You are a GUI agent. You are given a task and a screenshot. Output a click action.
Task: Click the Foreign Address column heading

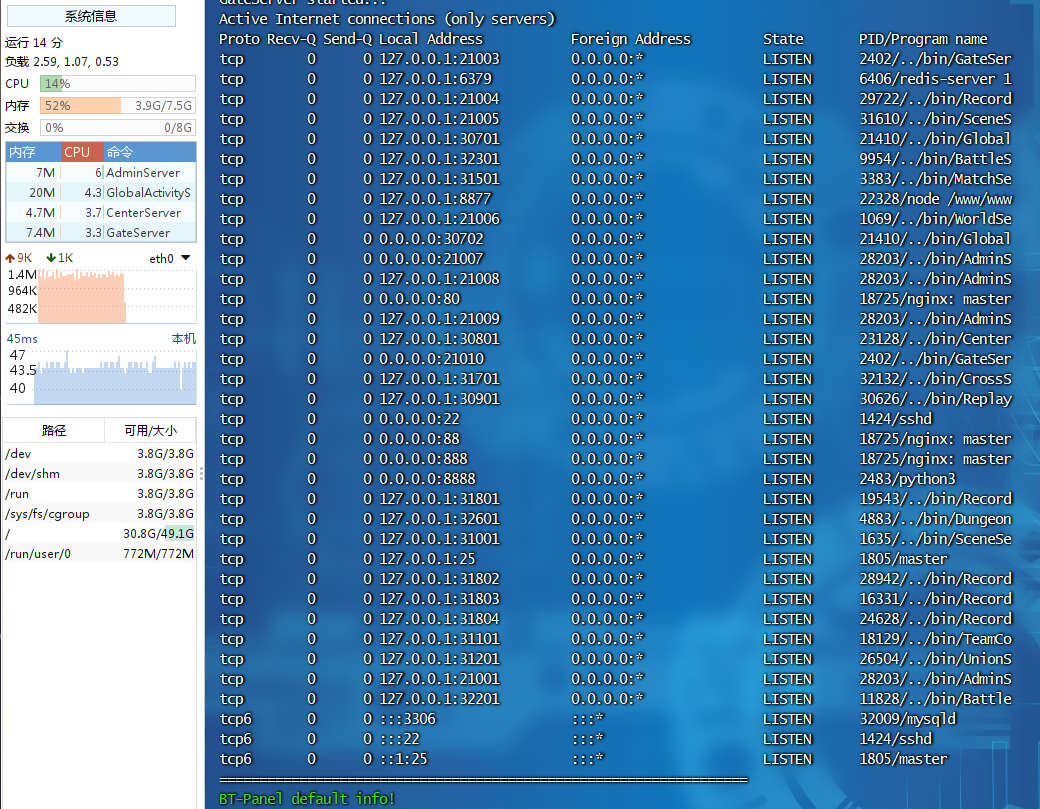pyautogui.click(x=631, y=38)
